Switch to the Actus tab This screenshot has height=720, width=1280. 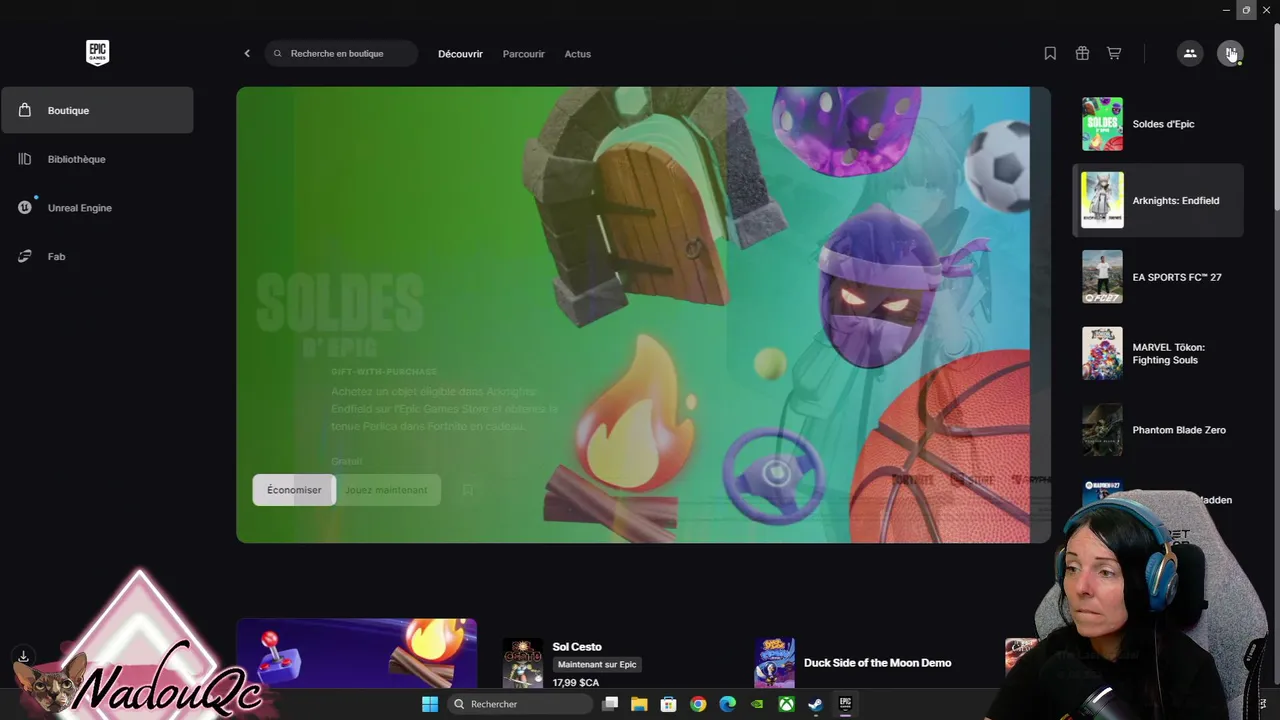[x=578, y=54]
